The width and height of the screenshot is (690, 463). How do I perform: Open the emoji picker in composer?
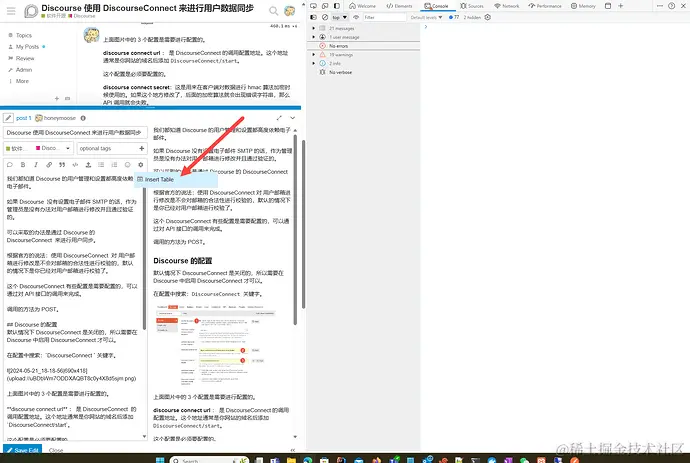pyautogui.click(x=128, y=165)
